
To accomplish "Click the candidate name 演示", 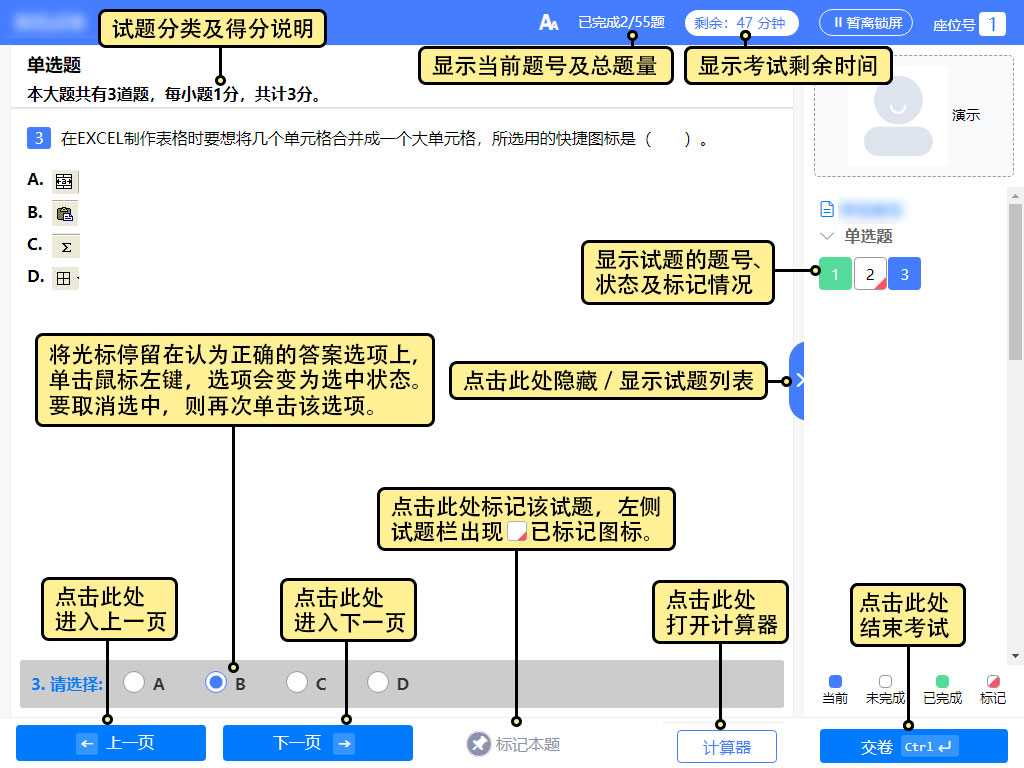I will tap(966, 115).
